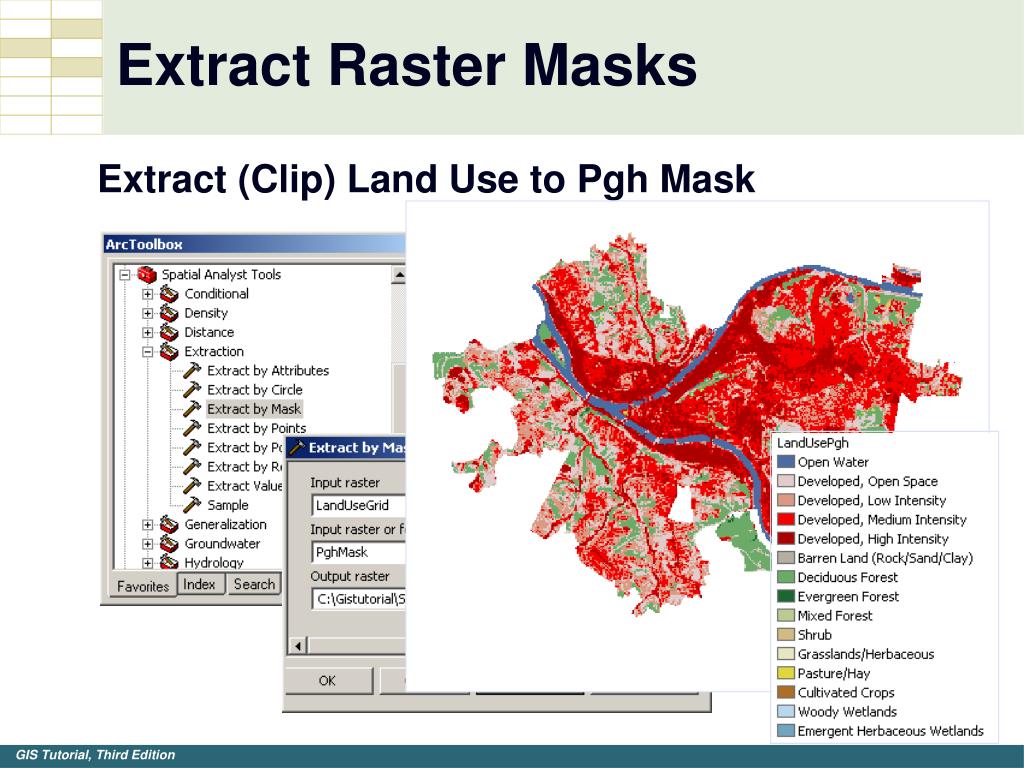
Task: Click the ArcToolbox scroll up arrow
Action: click(x=398, y=274)
